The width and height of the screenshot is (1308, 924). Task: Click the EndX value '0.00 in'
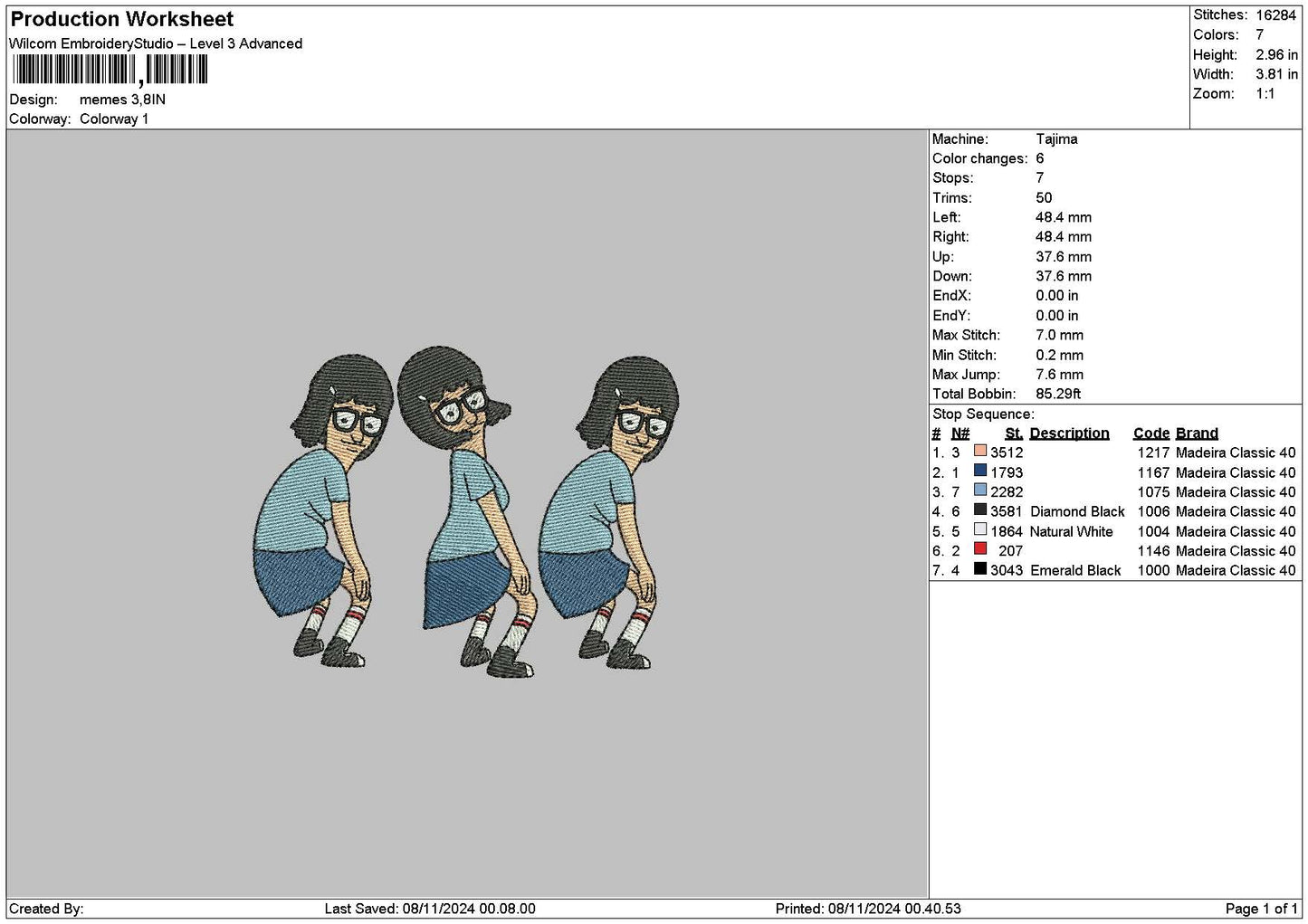pos(1057,296)
